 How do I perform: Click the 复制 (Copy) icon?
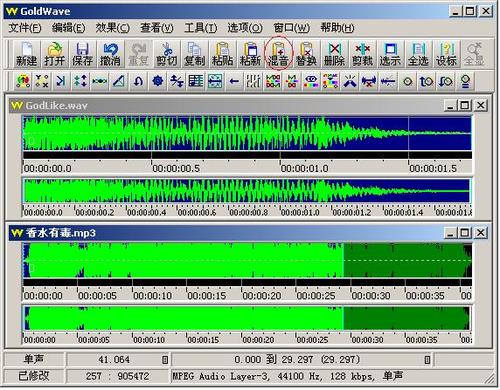(x=194, y=54)
